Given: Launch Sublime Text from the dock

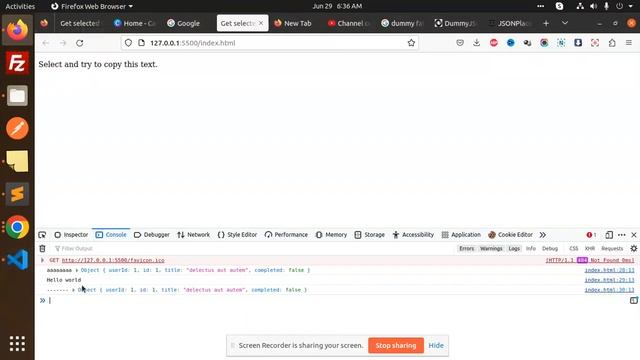Looking at the screenshot, I should click(17, 194).
